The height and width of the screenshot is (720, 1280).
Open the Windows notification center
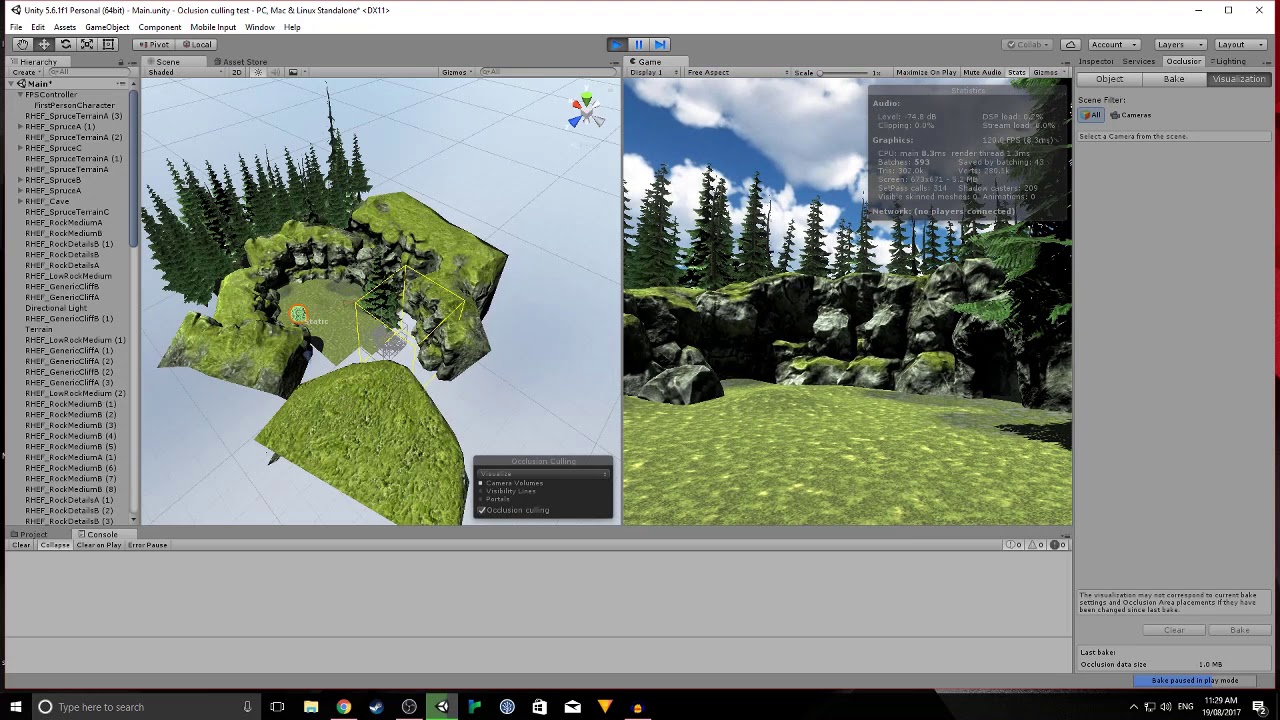[x=1259, y=707]
